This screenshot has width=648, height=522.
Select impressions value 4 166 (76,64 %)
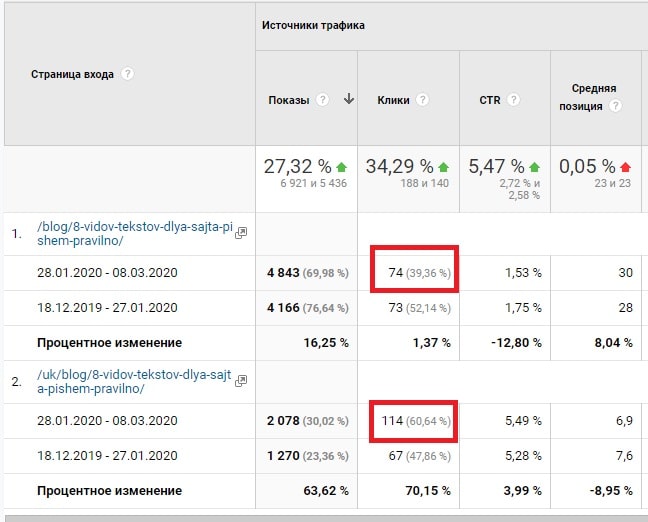(x=308, y=308)
